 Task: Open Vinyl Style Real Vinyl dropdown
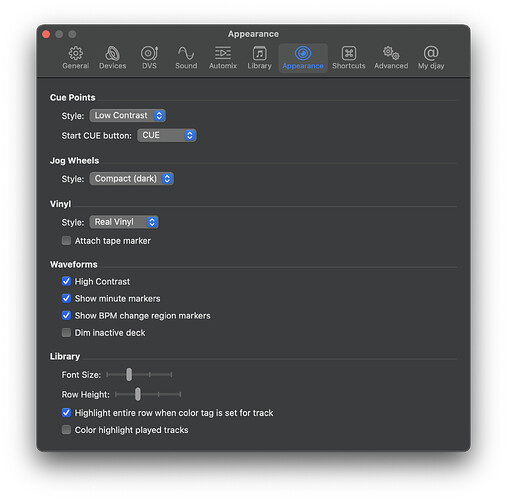click(x=124, y=222)
